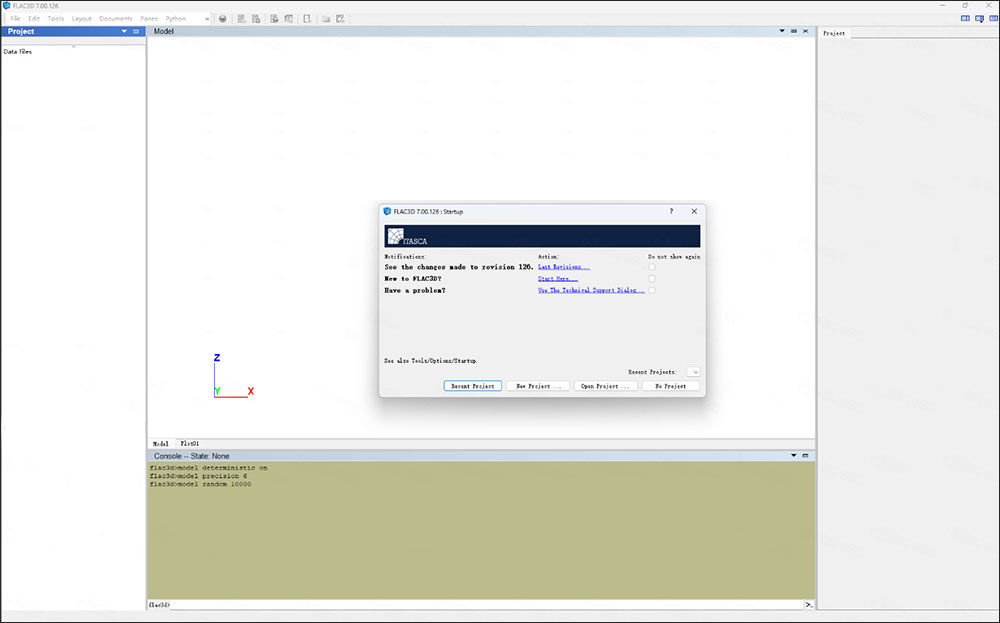This screenshot has width=1000, height=623.
Task: Click the Recent Project button
Action: click(473, 386)
